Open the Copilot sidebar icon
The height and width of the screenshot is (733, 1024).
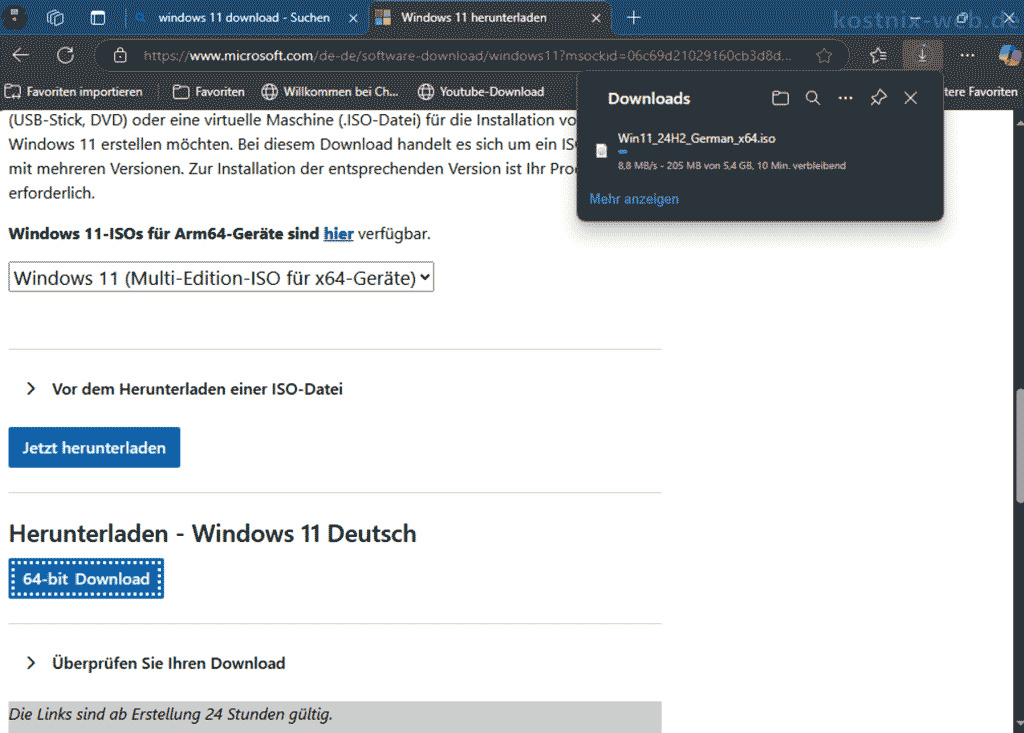[1010, 56]
